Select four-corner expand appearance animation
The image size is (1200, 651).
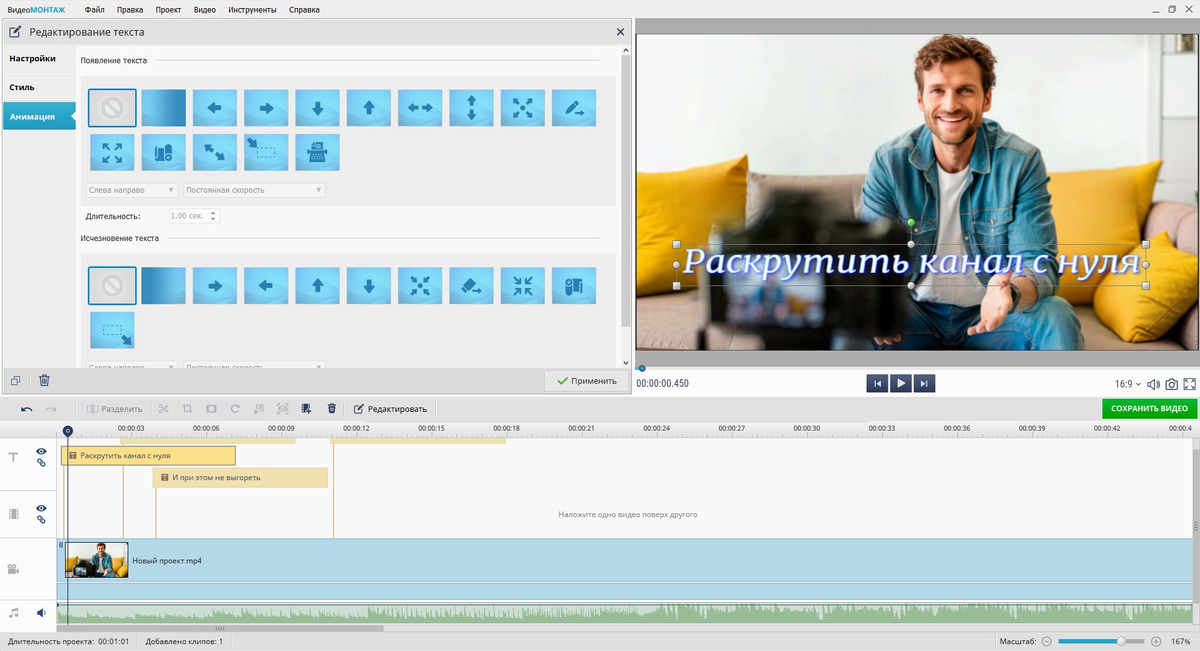coord(112,152)
